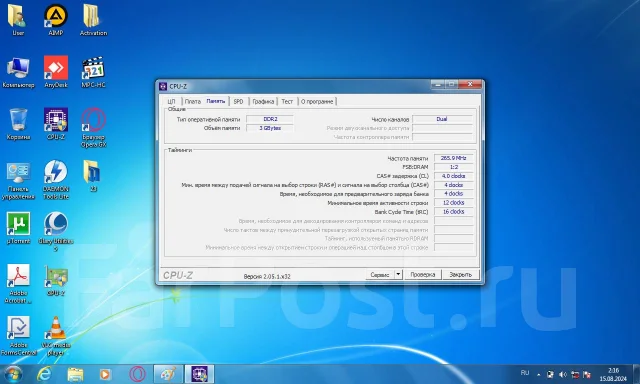Open Opera browser from the taskbar

coord(138,374)
